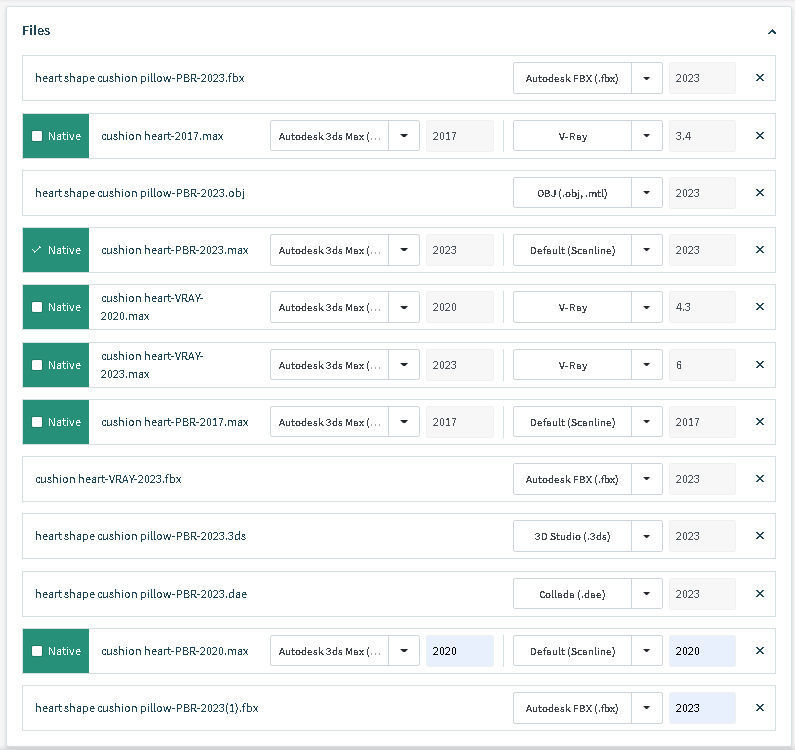Click version field of cushion heart-PBR-2020.max
795x750 pixels.
pos(459,651)
